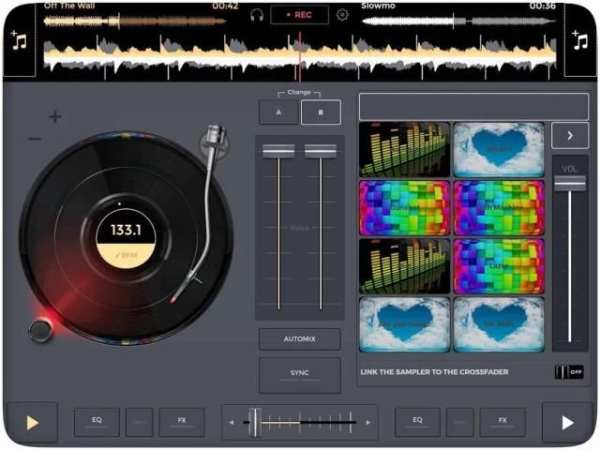The image size is (600, 450).
Task: Trigger the top-right blue heart sample pad
Action: coord(499,150)
